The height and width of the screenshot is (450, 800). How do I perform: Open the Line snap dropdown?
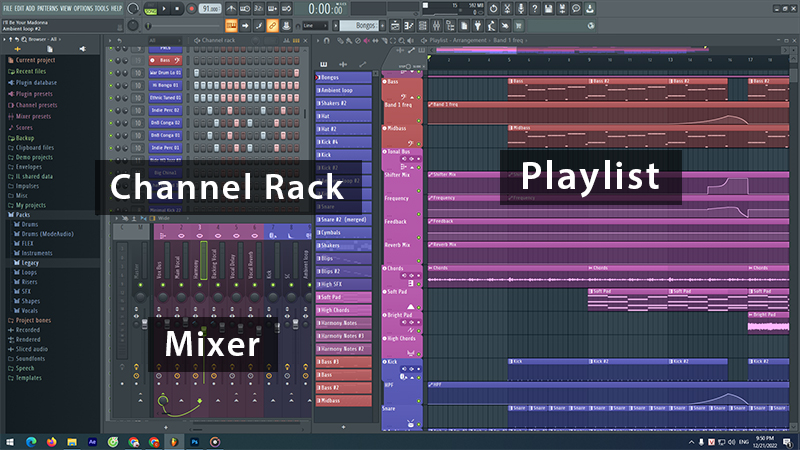315,26
